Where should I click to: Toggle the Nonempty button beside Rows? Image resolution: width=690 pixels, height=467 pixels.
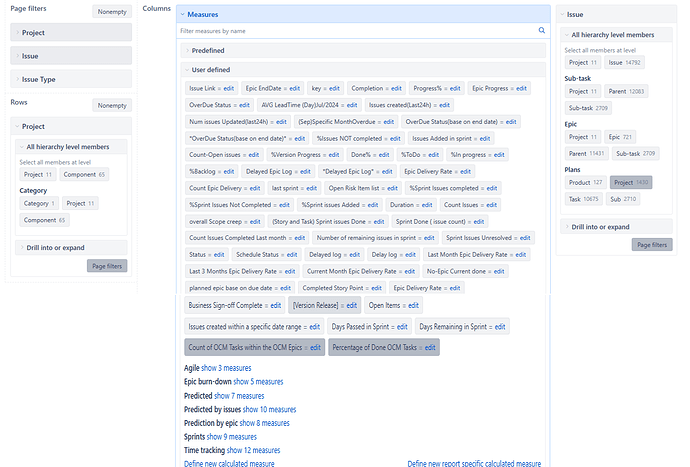(x=111, y=105)
